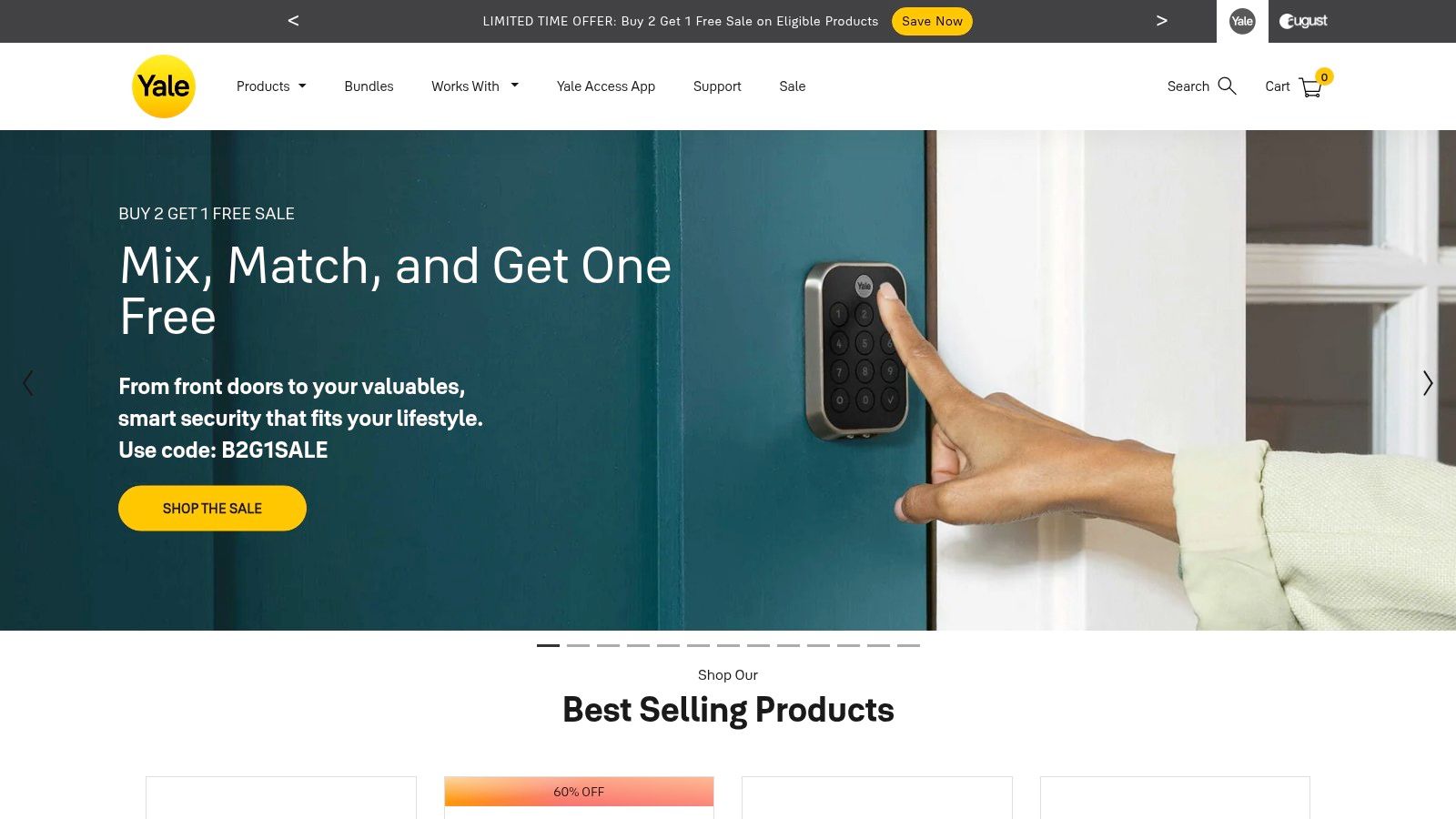Open the Sale navigation link
The height and width of the screenshot is (819, 1456).
(x=793, y=86)
